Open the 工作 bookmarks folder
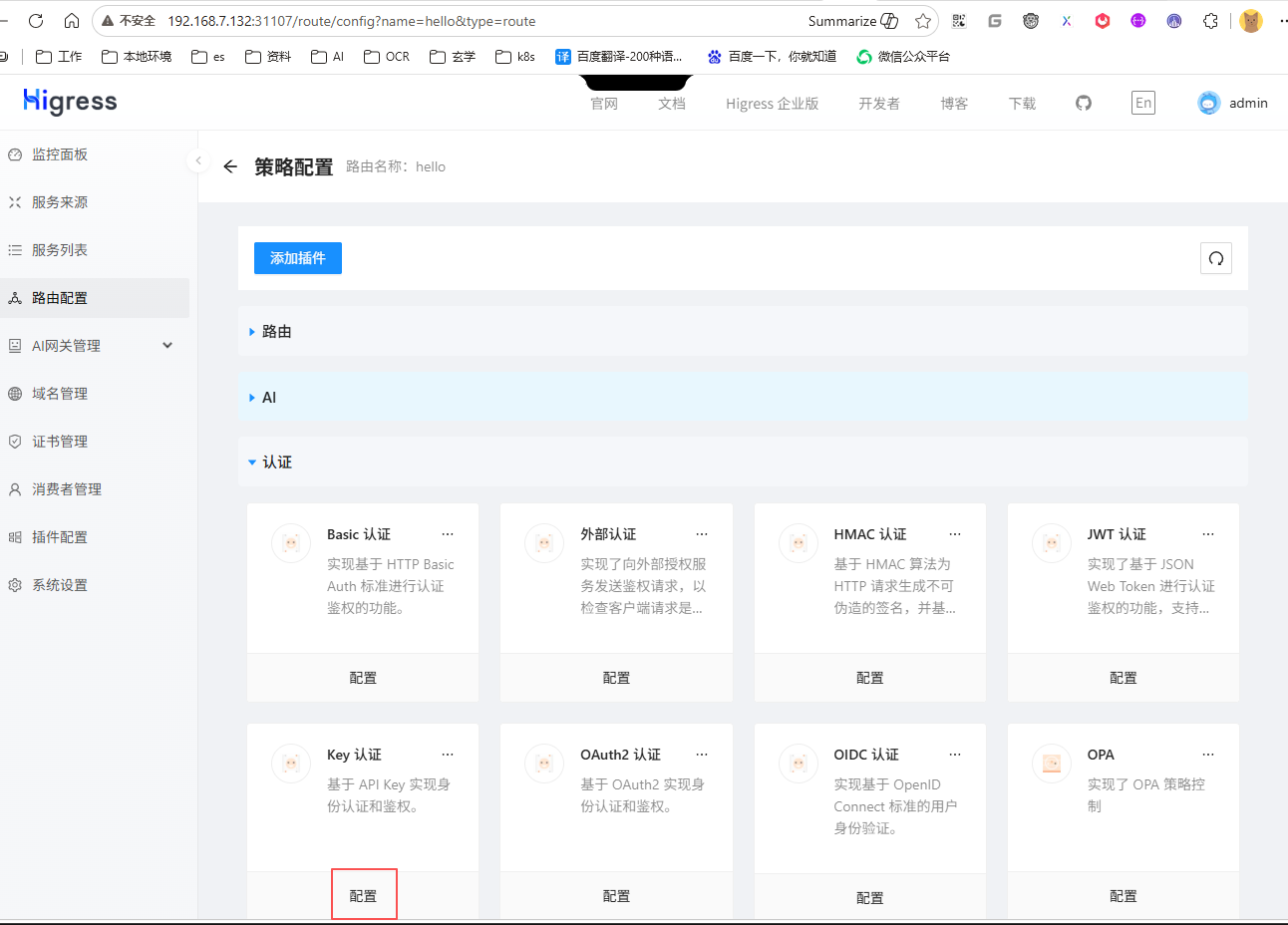Screen dimensions: 1288x925 point(60,57)
